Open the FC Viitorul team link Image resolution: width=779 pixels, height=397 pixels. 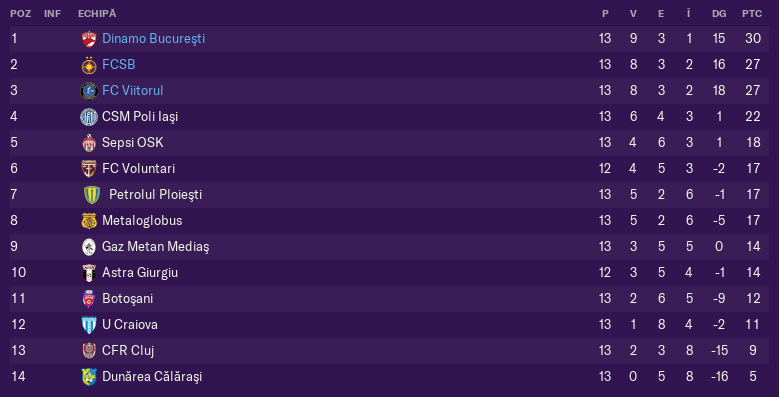[x=133, y=90]
